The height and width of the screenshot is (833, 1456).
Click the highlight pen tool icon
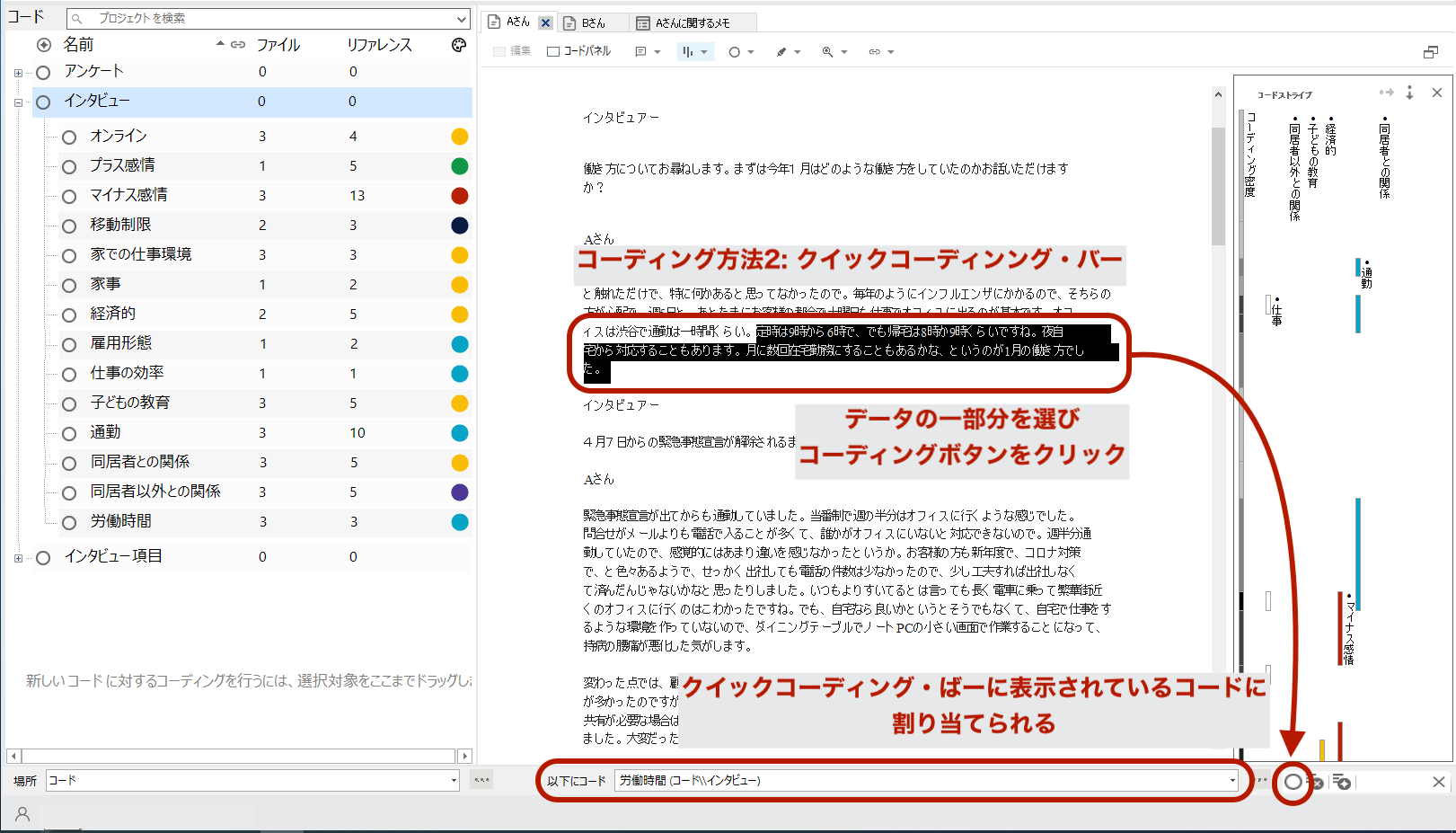click(781, 52)
